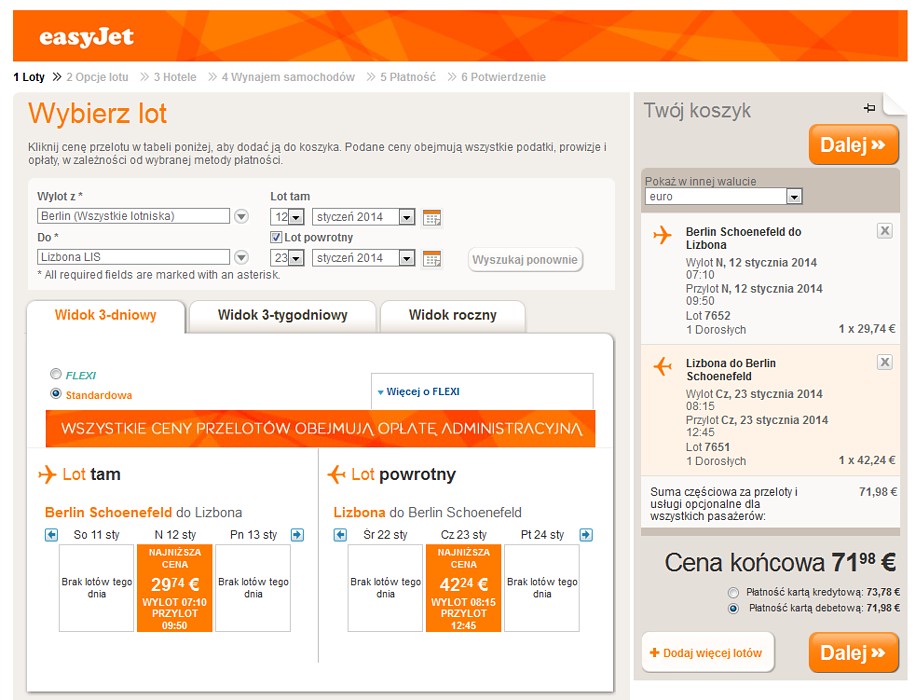Show next outbound day after Pn 13 sty
915x700 pixels.
pos(298,534)
